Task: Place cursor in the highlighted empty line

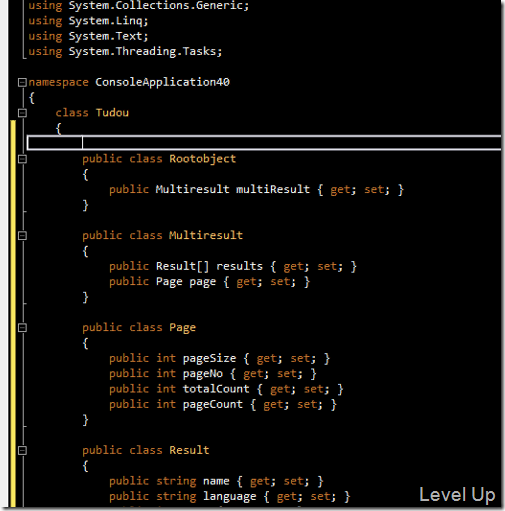Action: 264,143
